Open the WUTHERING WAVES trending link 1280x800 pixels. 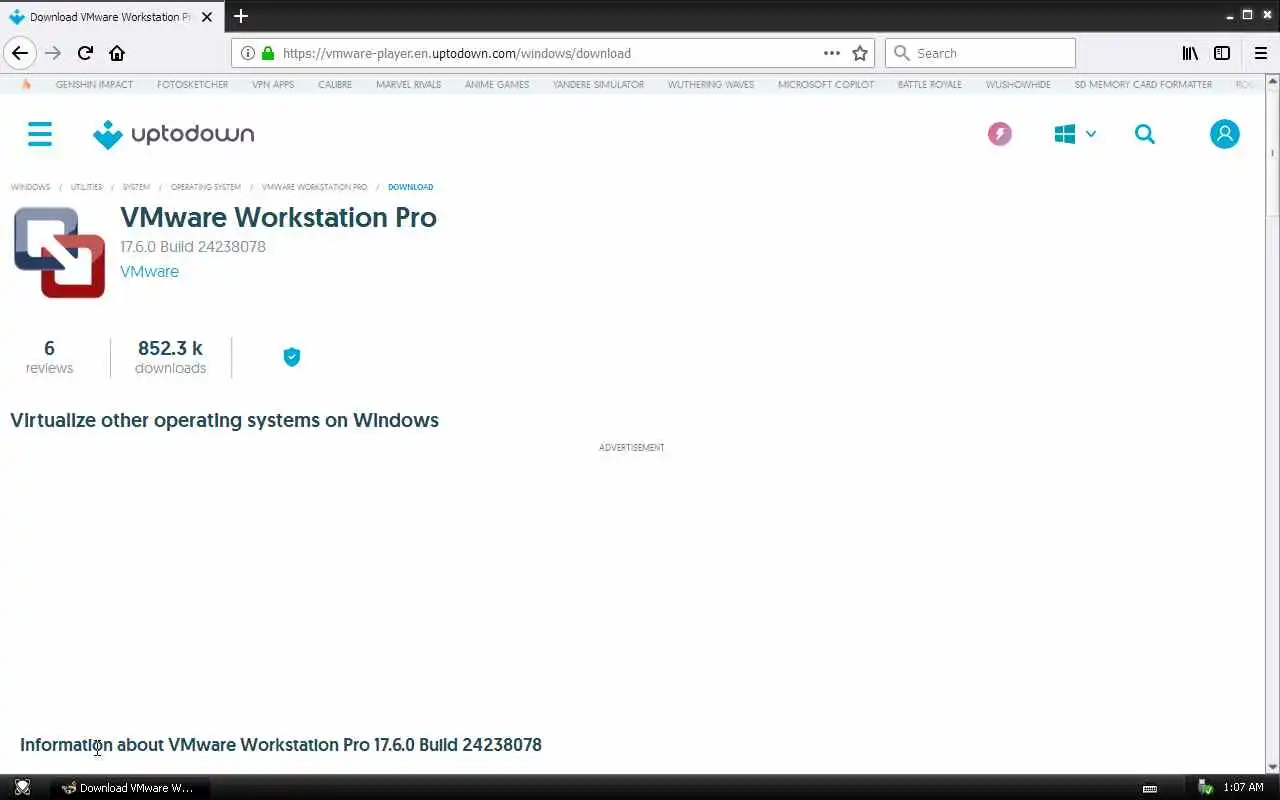coord(711,84)
